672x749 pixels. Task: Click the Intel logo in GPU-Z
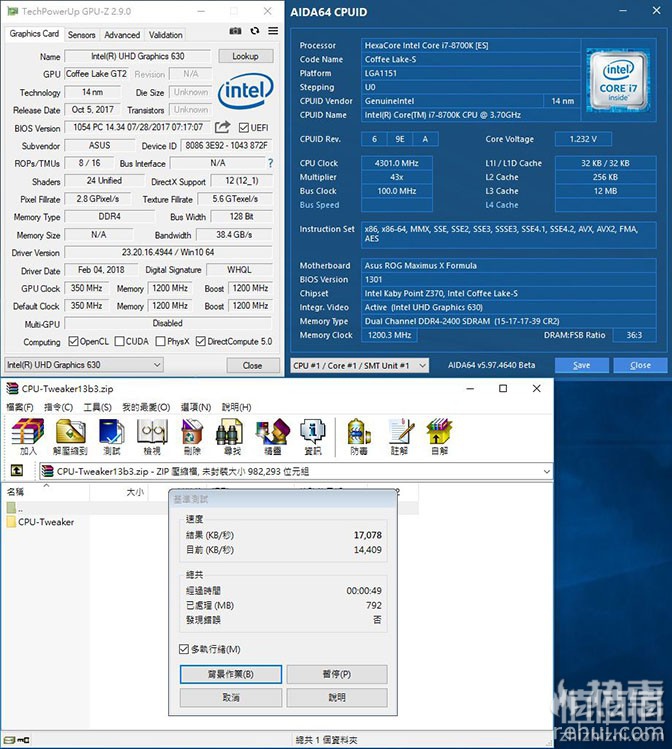coord(245,90)
